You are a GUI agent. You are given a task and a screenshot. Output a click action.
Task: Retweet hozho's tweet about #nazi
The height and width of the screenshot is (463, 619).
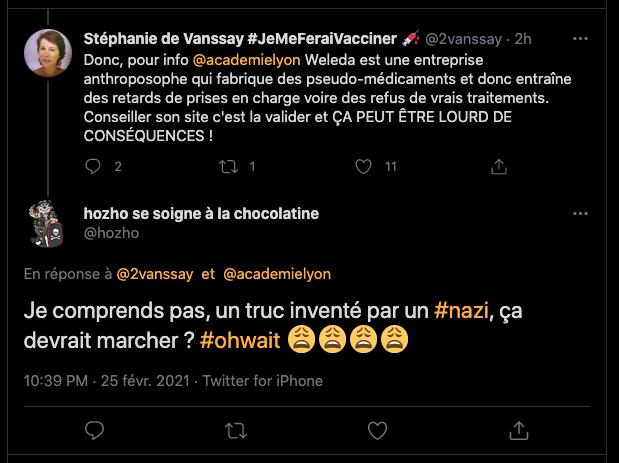point(236,430)
